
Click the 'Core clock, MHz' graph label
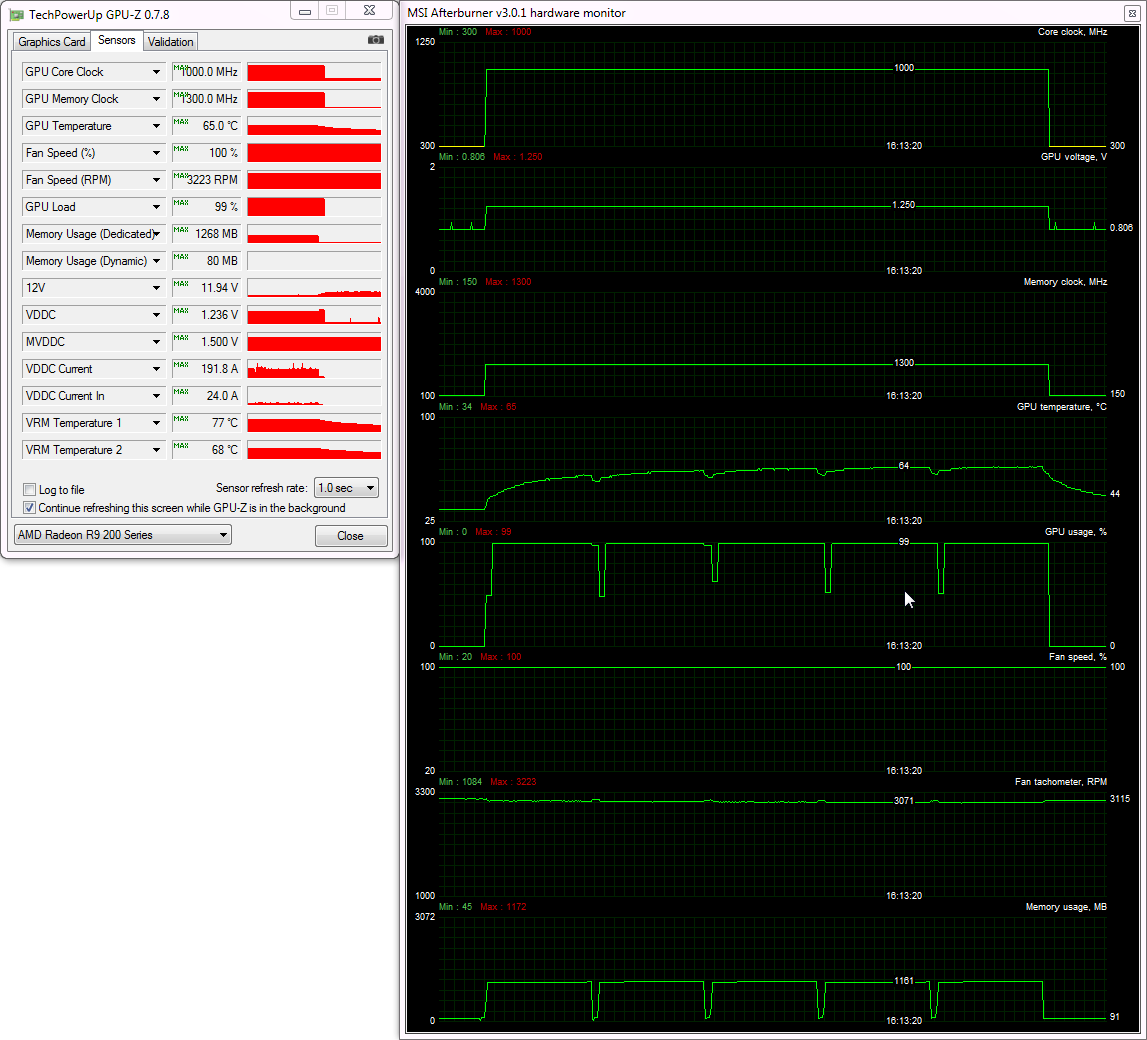pyautogui.click(x=1072, y=32)
